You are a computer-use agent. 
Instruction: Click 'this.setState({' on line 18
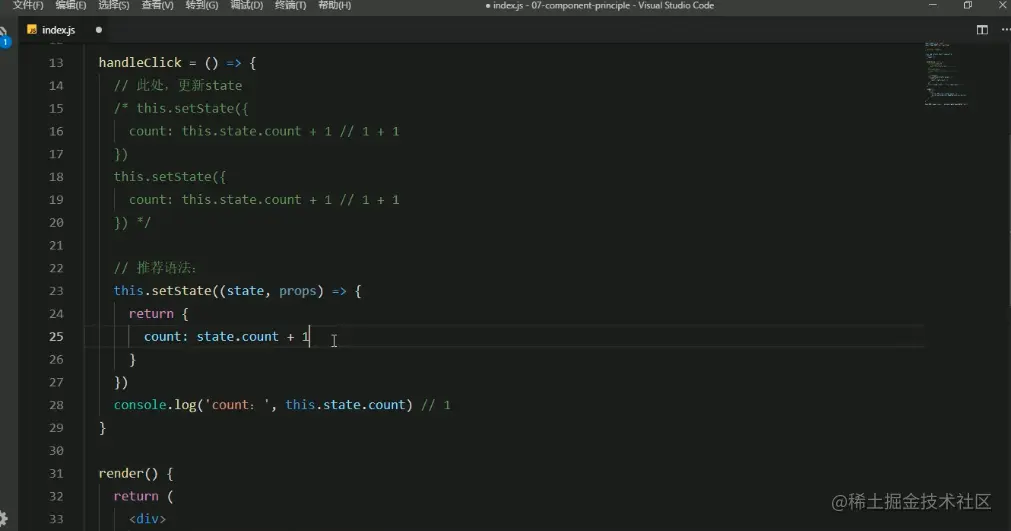(170, 177)
